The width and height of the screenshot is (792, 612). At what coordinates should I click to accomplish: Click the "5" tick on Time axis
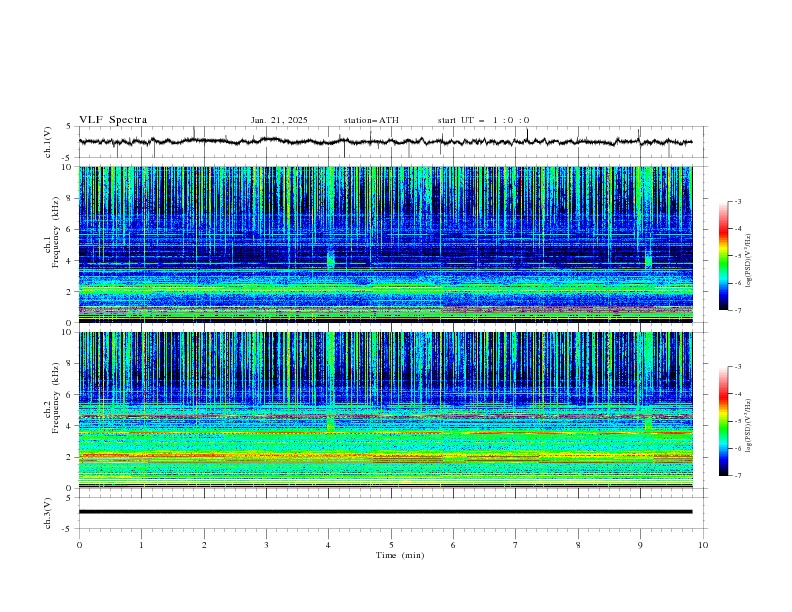tap(391, 545)
